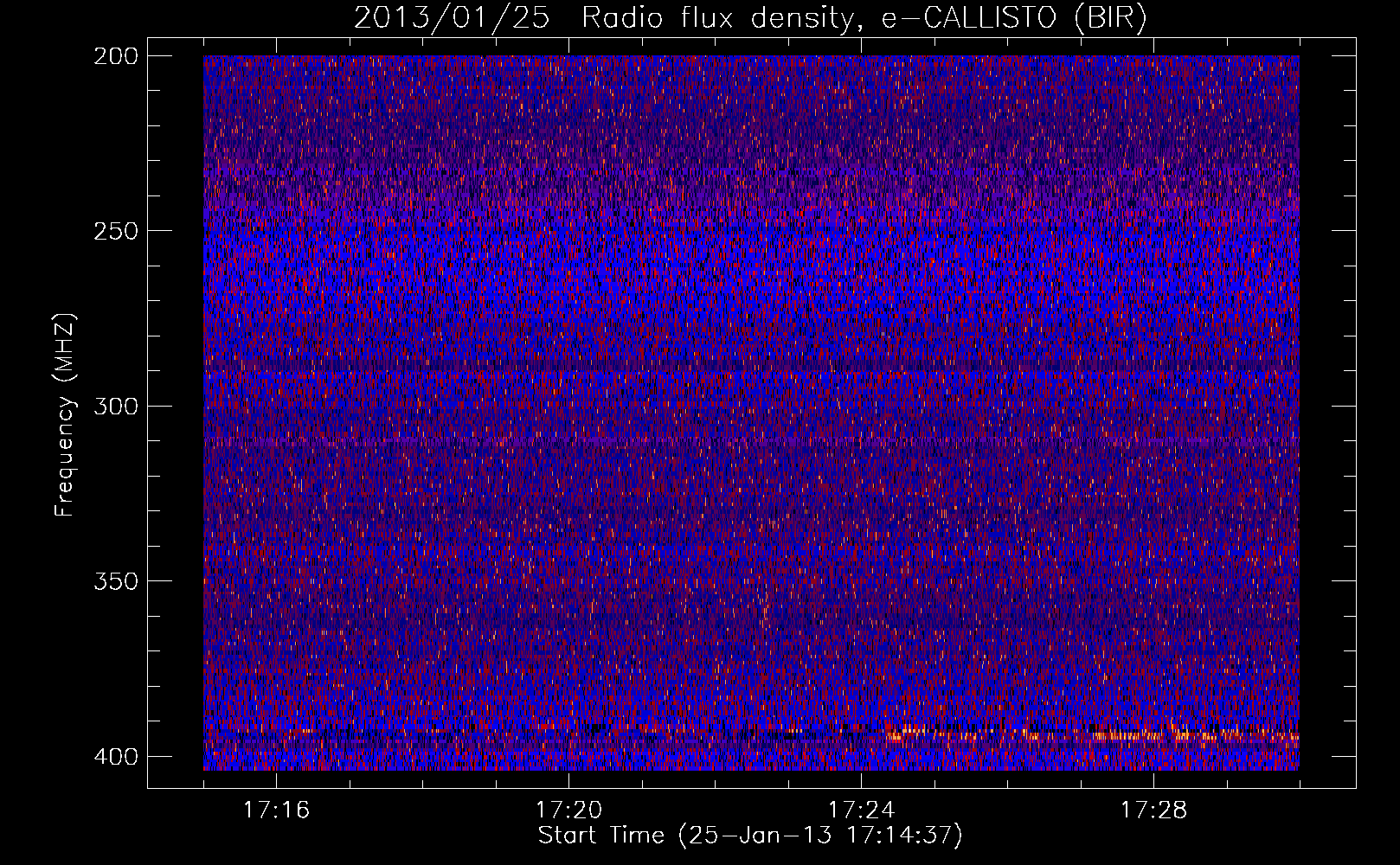This screenshot has width=1400, height=865.
Task: Click the 400 frequency tick label
Action: click(115, 756)
